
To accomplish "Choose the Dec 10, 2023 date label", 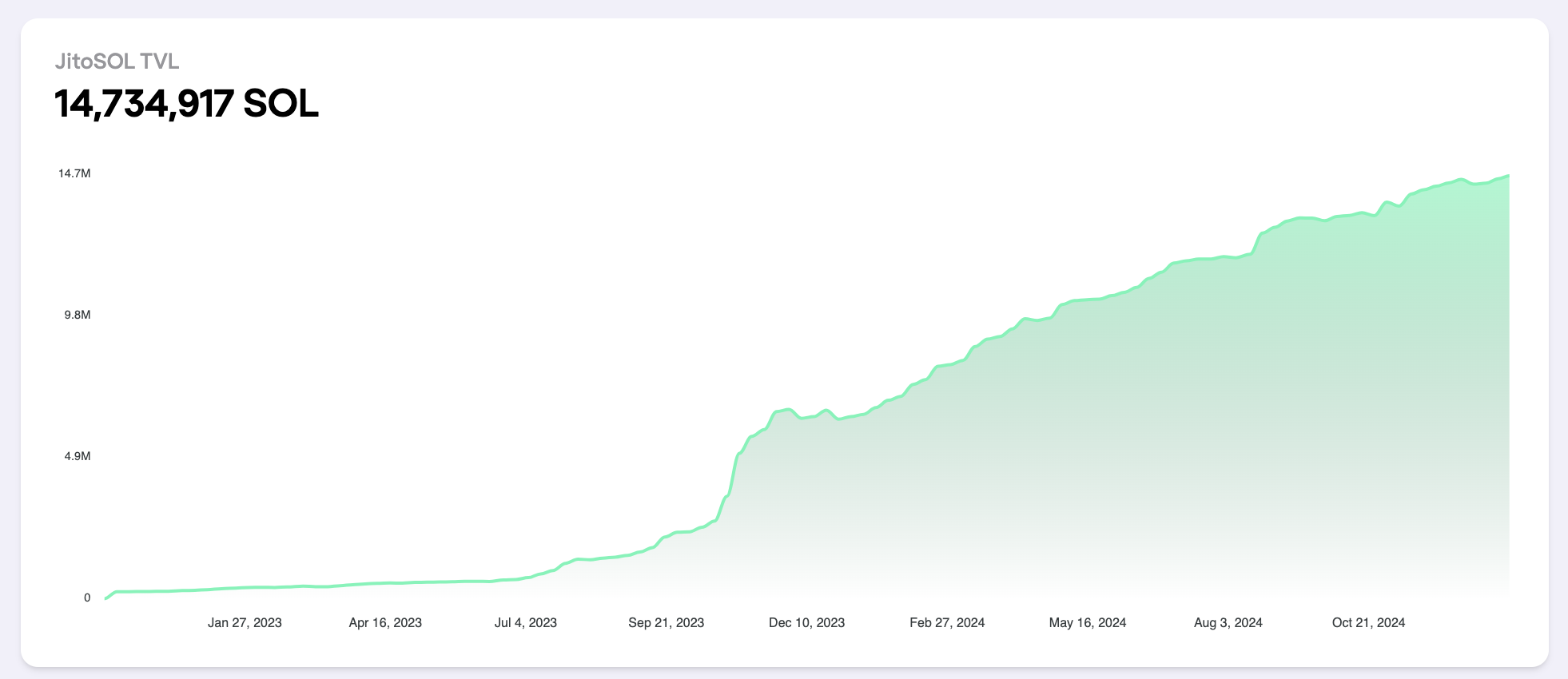I will 806,622.
